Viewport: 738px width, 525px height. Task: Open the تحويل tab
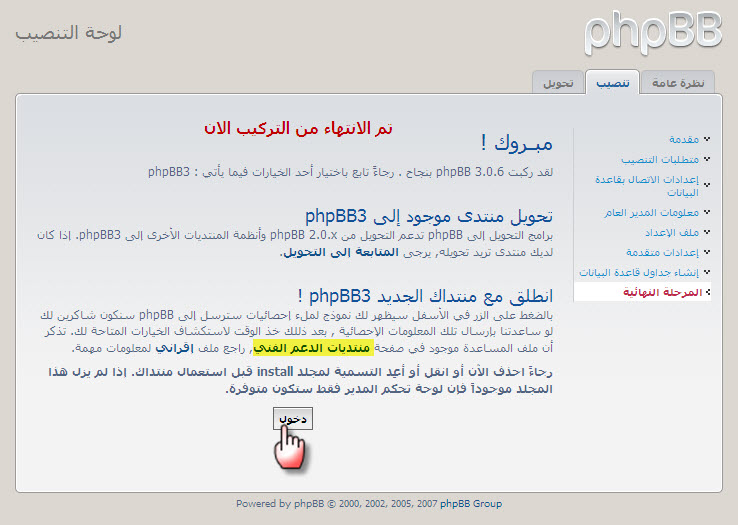[558, 83]
